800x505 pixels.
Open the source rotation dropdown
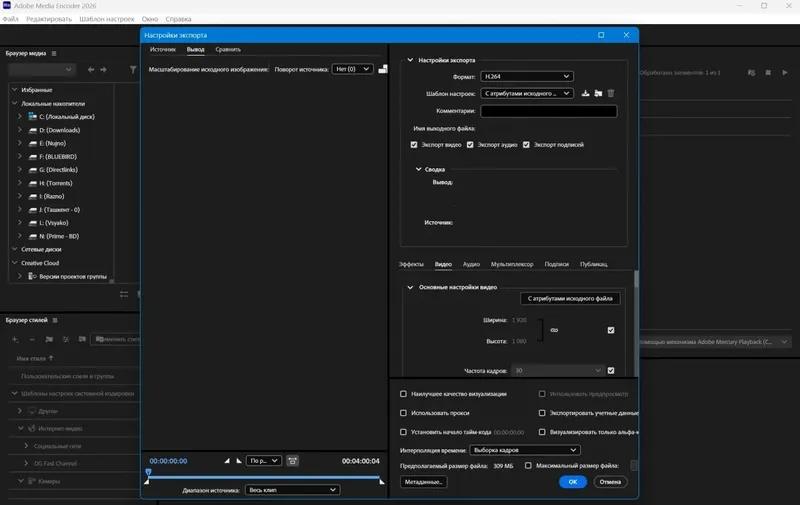[353, 69]
